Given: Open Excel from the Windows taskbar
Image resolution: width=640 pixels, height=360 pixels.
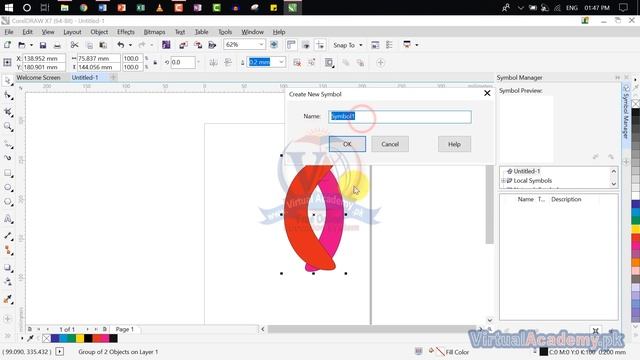Looking at the screenshot, I should 141,7.
